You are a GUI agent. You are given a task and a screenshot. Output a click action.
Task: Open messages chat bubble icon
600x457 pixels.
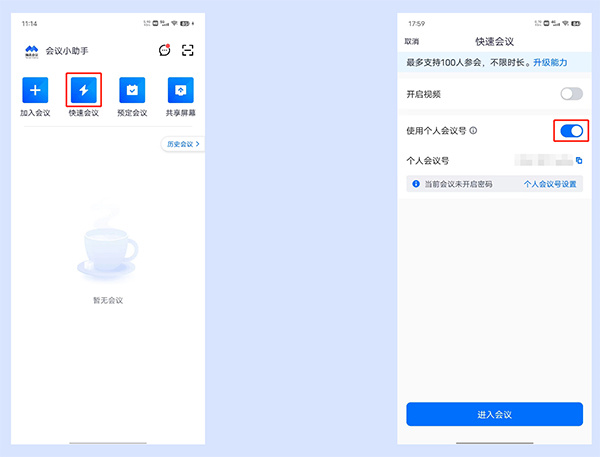pyautogui.click(x=165, y=50)
